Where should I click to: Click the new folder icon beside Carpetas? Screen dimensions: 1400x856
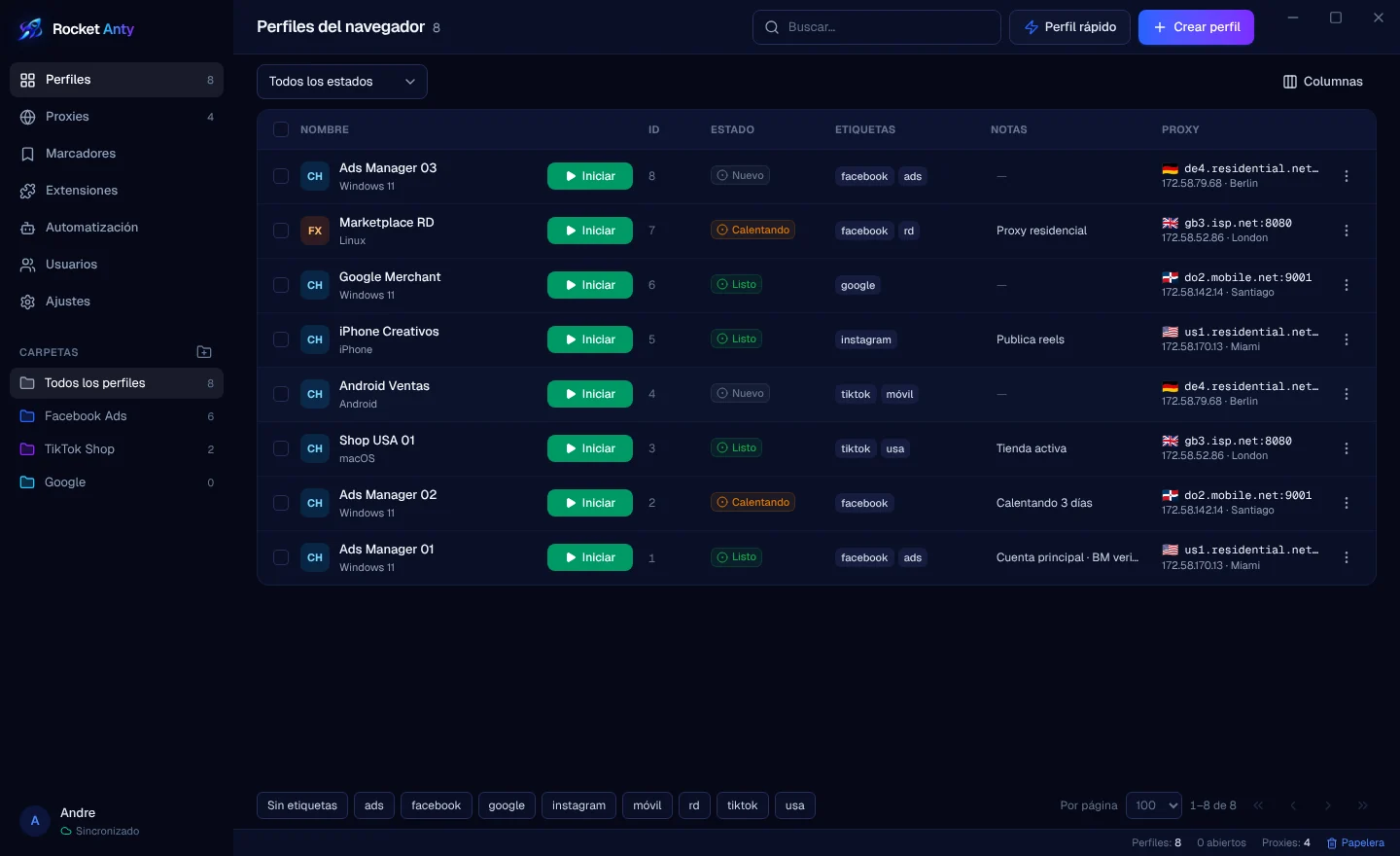204,352
